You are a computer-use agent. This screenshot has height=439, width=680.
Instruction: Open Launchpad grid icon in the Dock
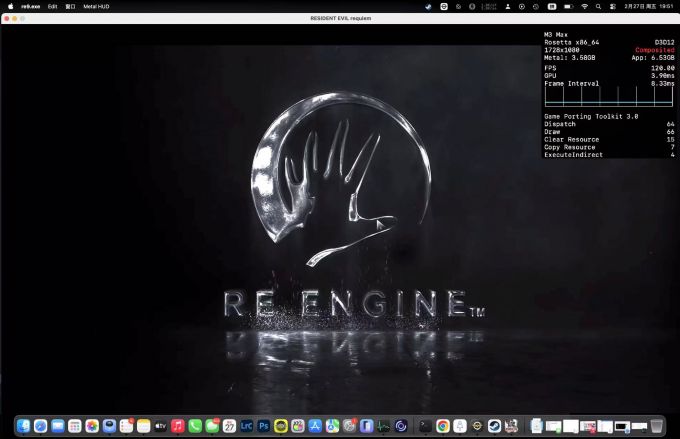pyautogui.click(x=75, y=426)
